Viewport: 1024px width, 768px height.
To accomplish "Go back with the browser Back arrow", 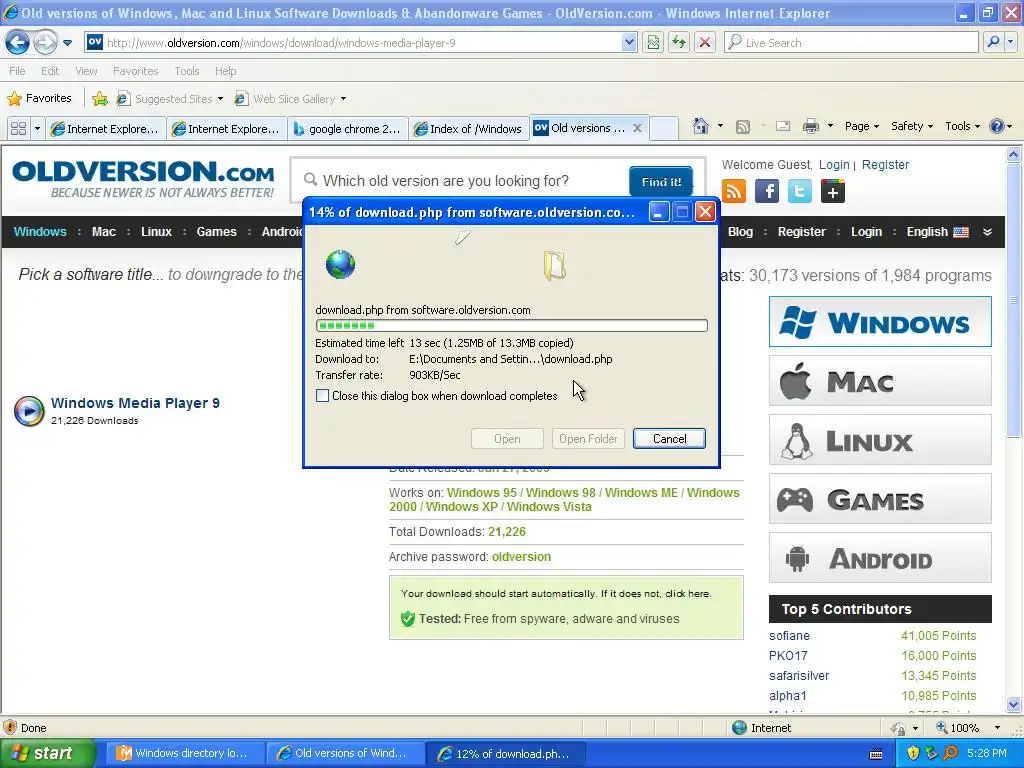I will [x=17, y=43].
